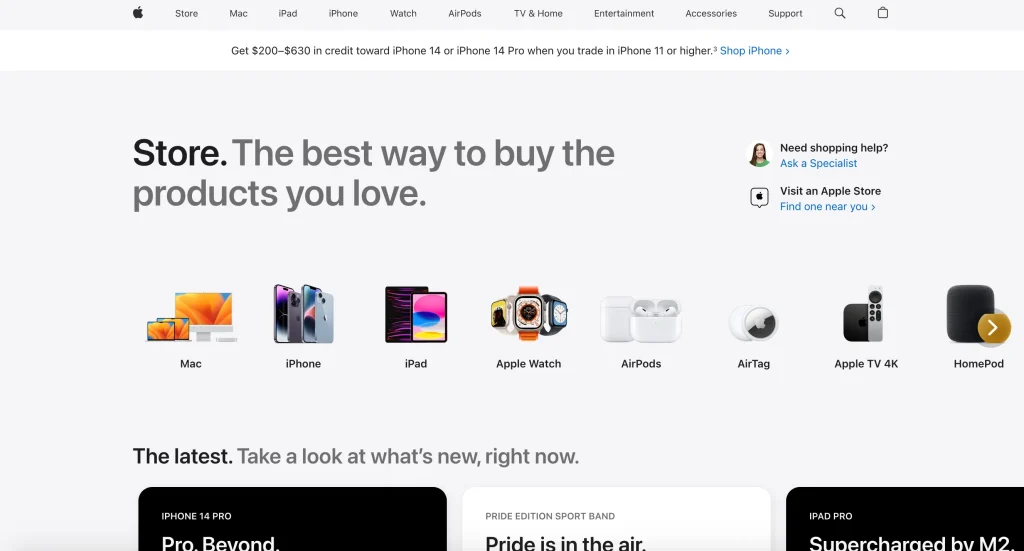Open the iPhone 14 Pro card
Viewport: 1024px width, 551px height.
[x=293, y=519]
